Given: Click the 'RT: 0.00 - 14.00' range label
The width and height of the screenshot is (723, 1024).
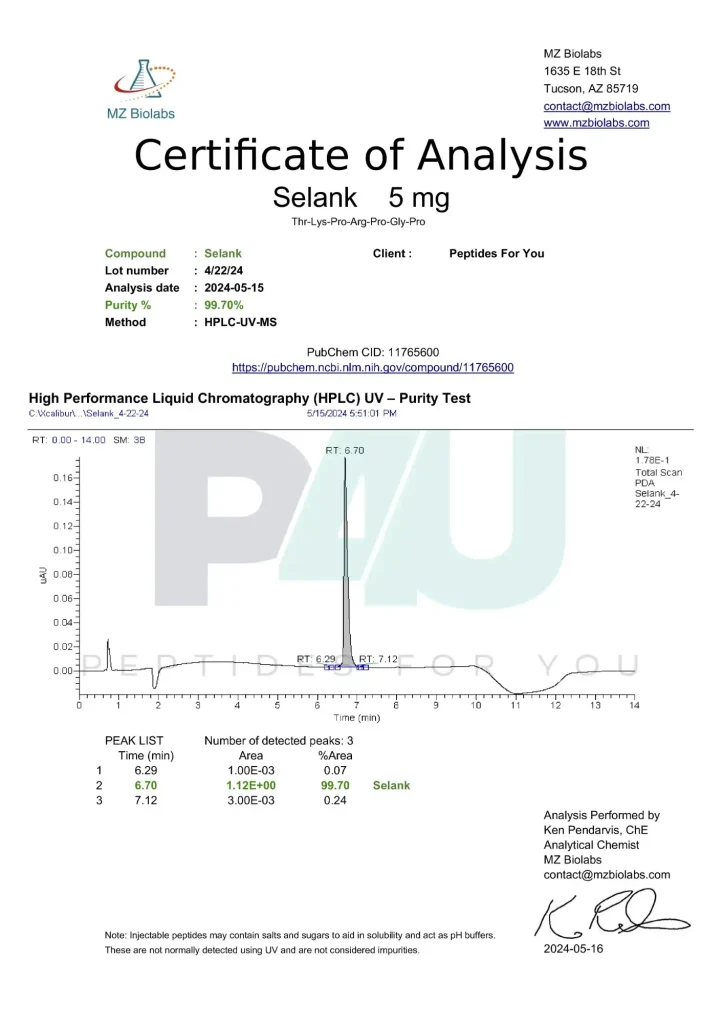Looking at the screenshot, I should tap(69, 440).
